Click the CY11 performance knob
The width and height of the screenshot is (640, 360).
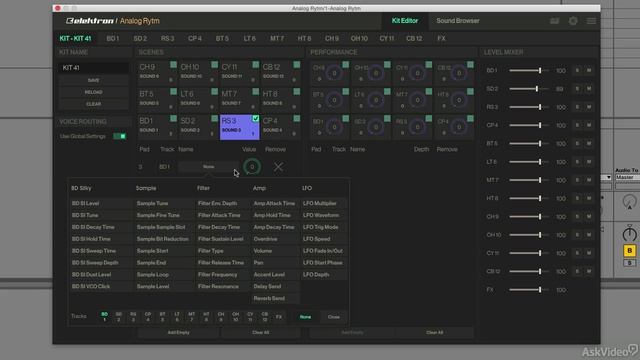point(417,73)
